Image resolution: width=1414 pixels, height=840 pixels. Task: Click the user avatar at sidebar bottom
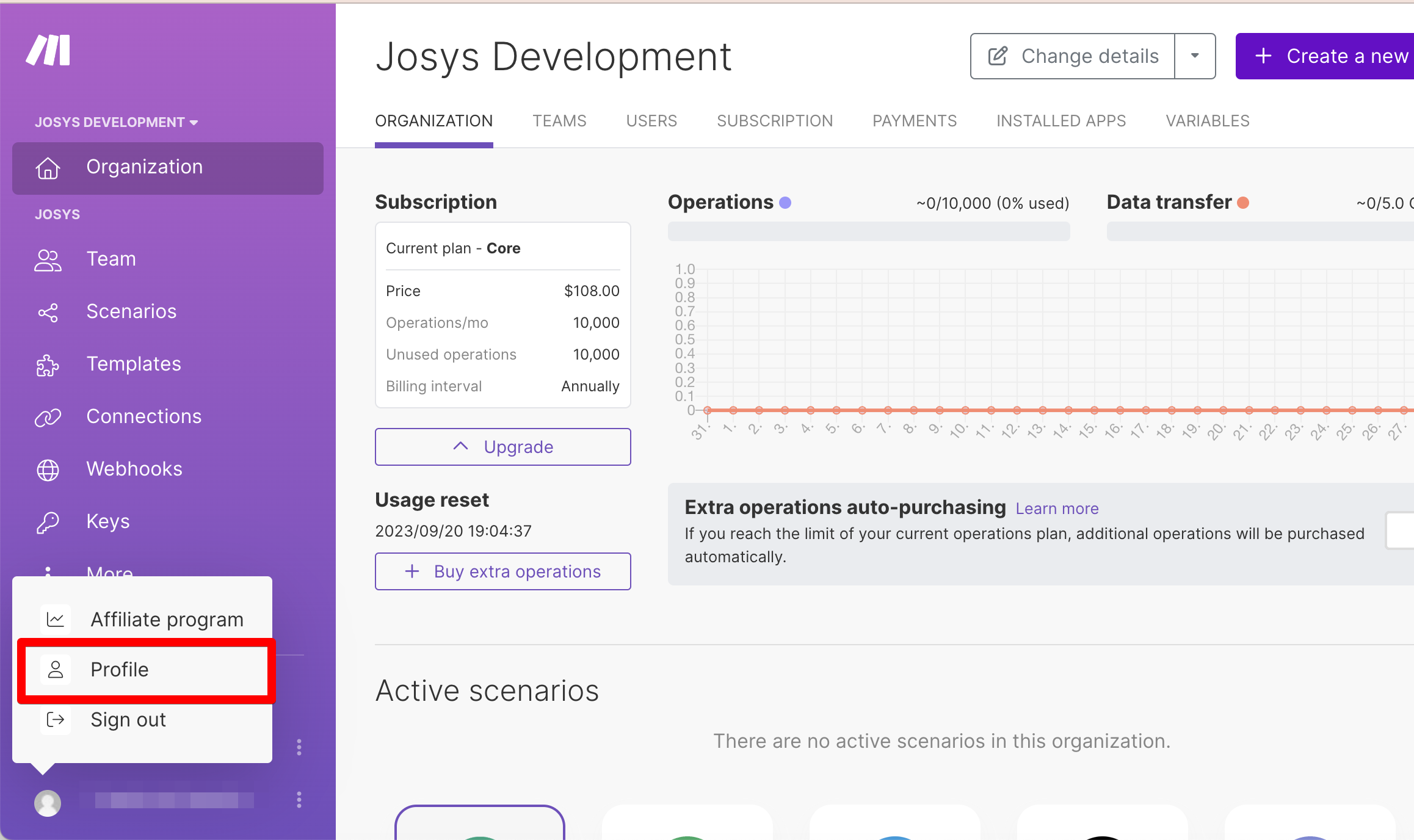pyautogui.click(x=48, y=802)
